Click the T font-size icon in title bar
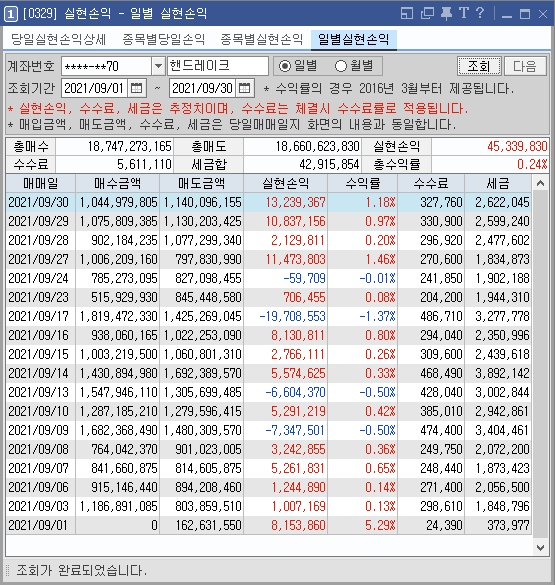555x585 pixels. coord(464,13)
